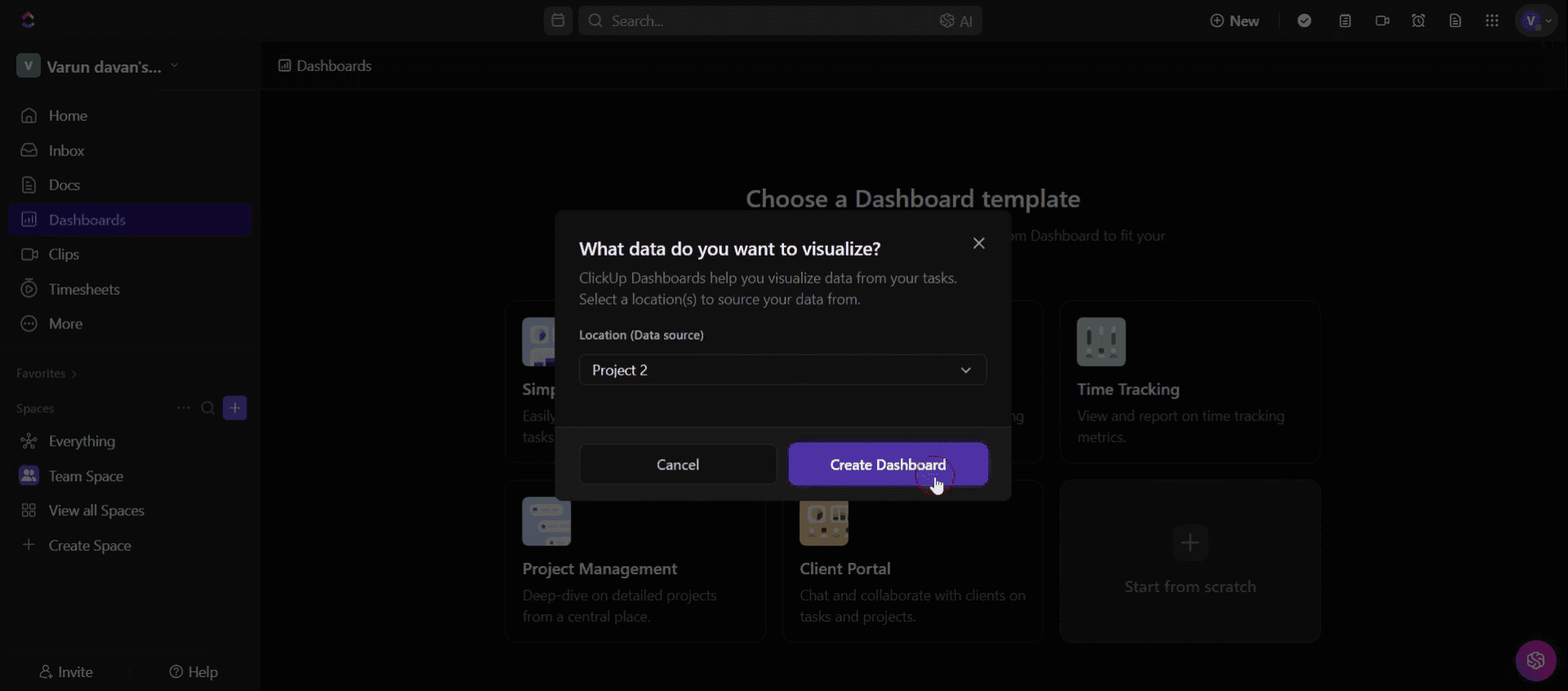This screenshot has width=1568, height=691.
Task: Click the Create Dashboard button
Action: click(888, 465)
